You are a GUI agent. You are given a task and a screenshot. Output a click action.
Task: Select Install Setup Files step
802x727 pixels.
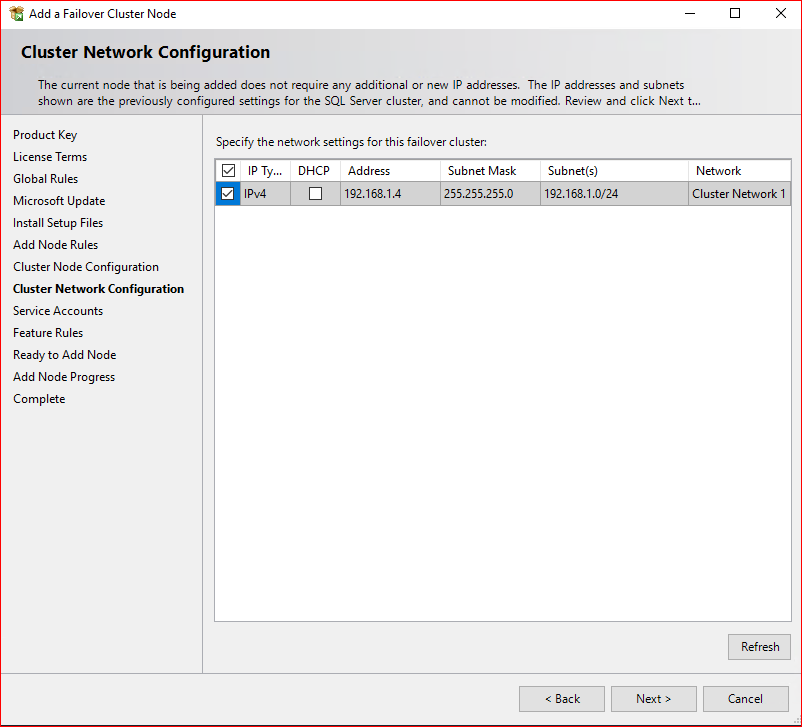58,223
